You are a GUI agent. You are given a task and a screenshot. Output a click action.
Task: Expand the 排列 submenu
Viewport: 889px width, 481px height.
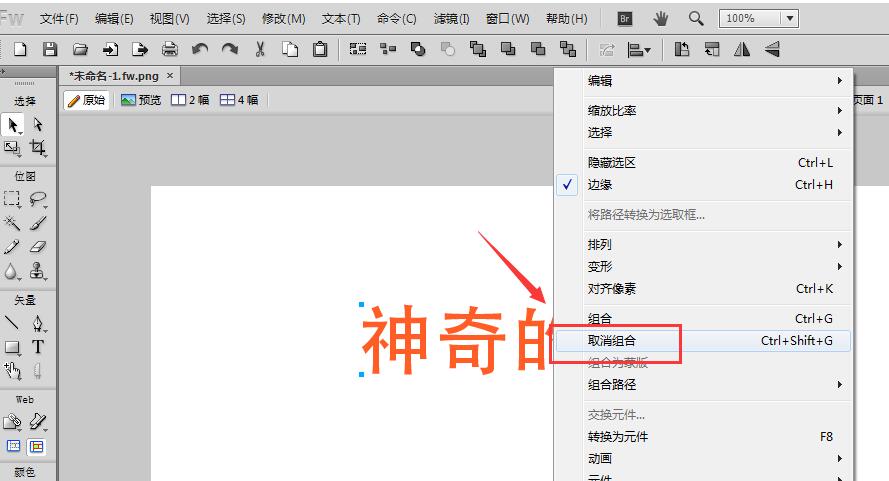click(702, 244)
